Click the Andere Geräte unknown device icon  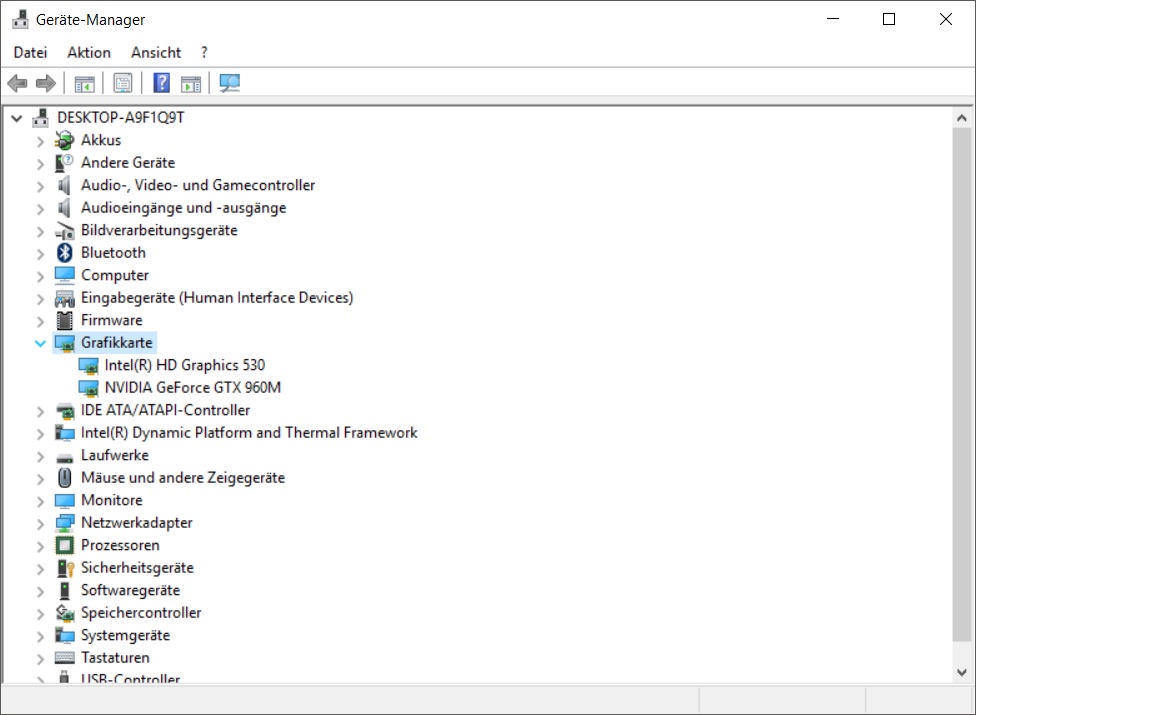(65, 162)
